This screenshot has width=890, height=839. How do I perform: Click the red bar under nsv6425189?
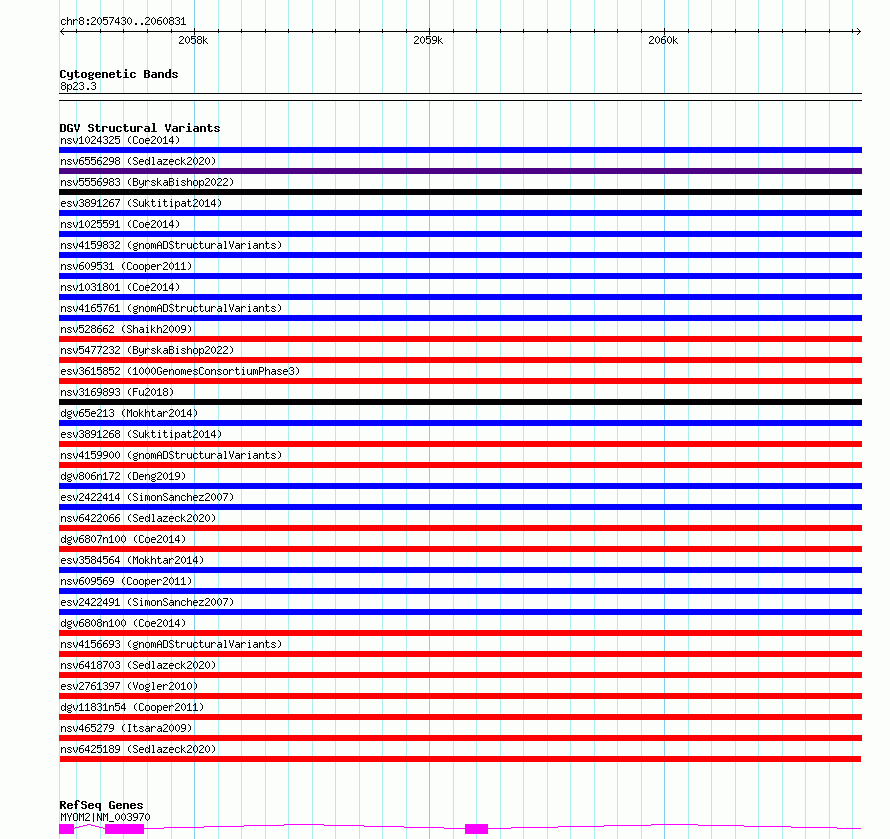click(x=460, y=759)
